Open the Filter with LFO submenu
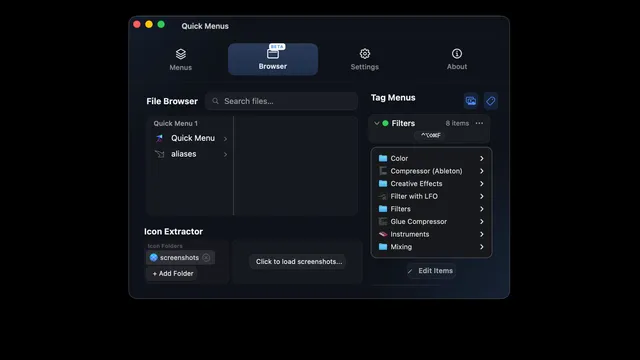Viewport: 640px width, 360px height. 431,196
